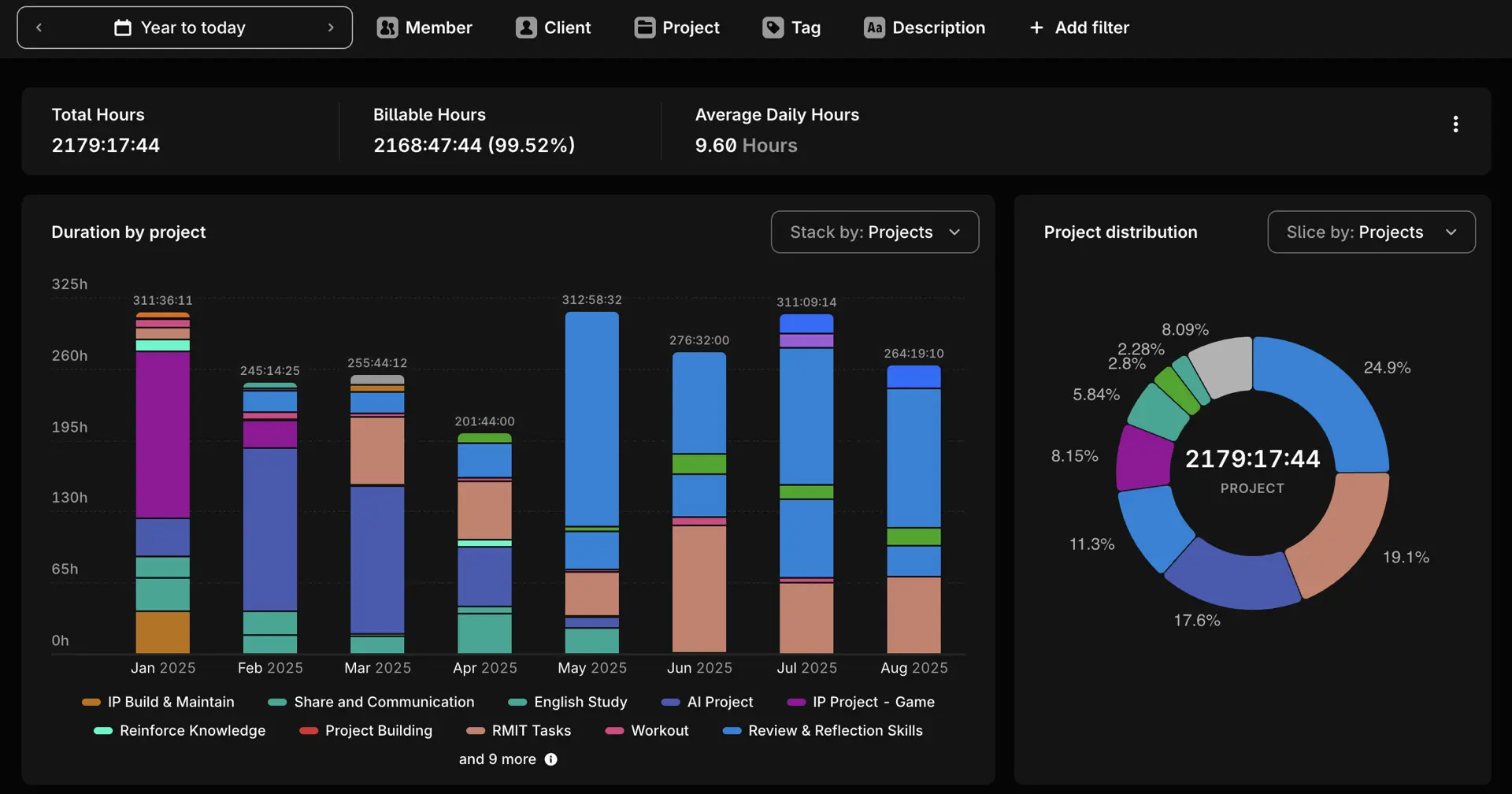Screen dimensions: 1512x794
Task: Open the 'Stack by: Projects' dropdown
Action: click(874, 232)
